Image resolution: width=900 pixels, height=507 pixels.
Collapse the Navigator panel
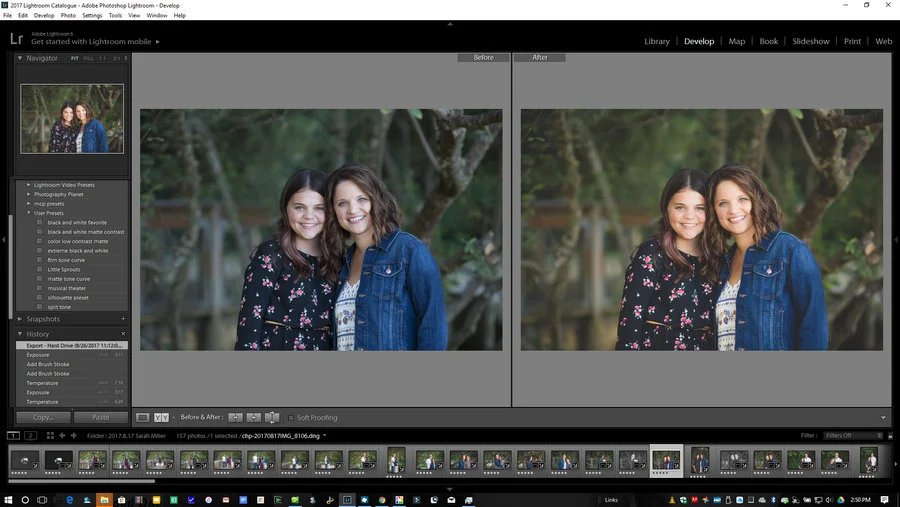(x=20, y=58)
